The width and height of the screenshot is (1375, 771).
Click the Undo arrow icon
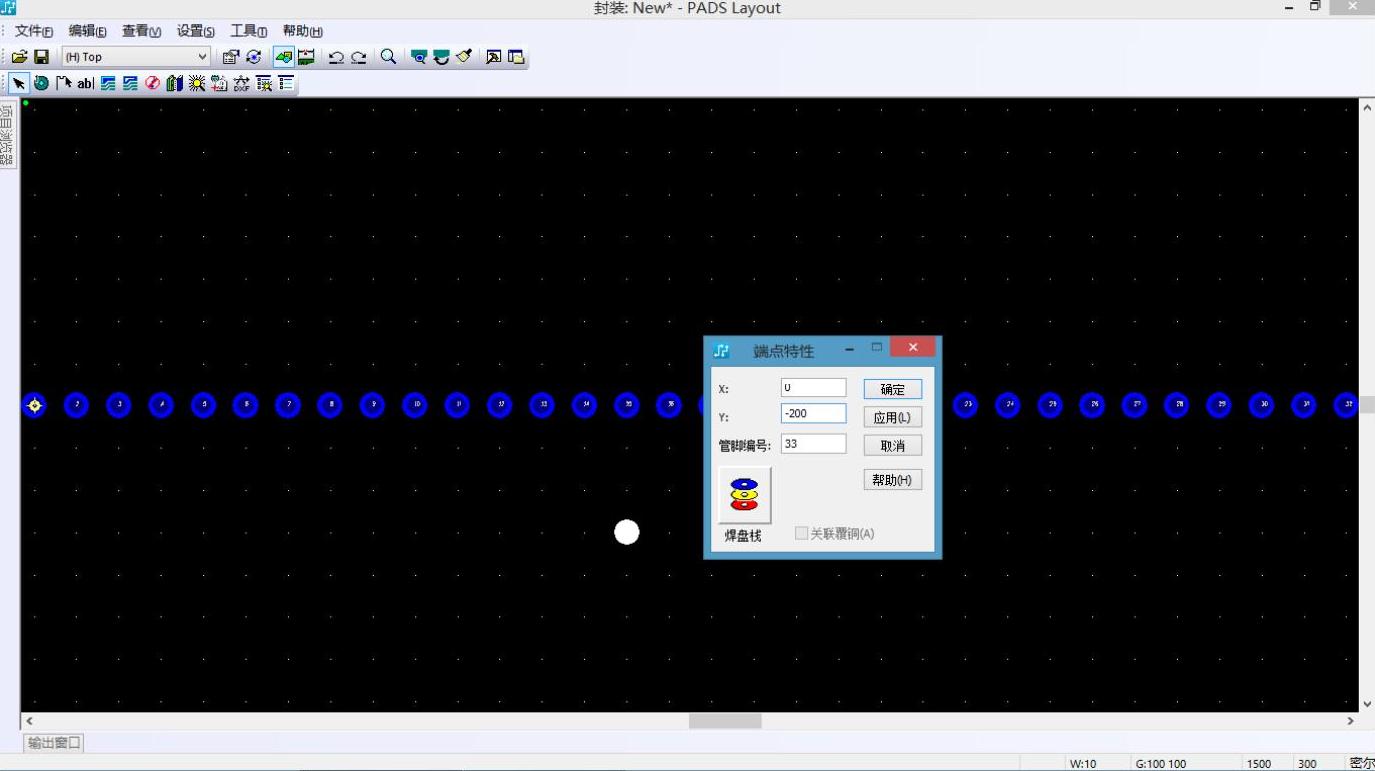click(x=336, y=57)
